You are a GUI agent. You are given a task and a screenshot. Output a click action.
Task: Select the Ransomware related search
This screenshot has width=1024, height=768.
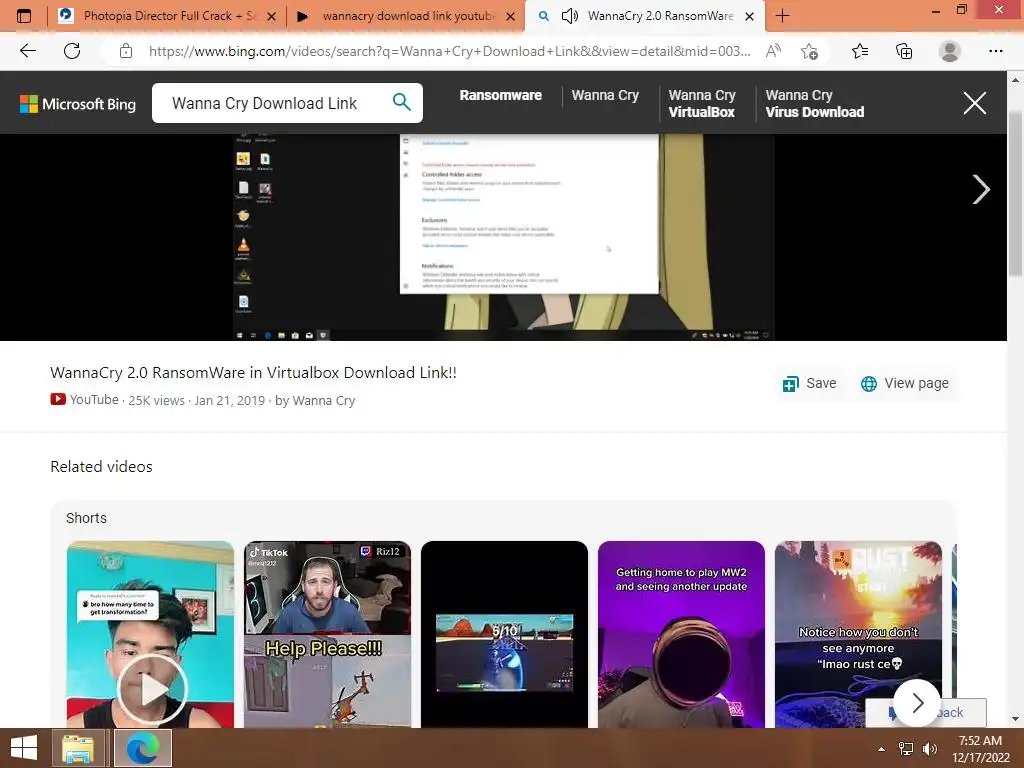[500, 95]
